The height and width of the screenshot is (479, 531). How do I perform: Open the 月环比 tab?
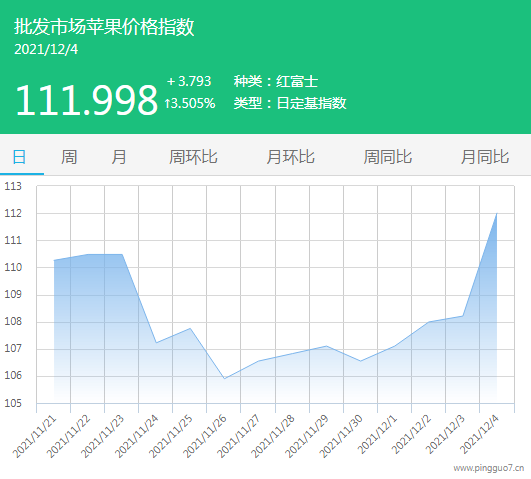pyautogui.click(x=290, y=157)
